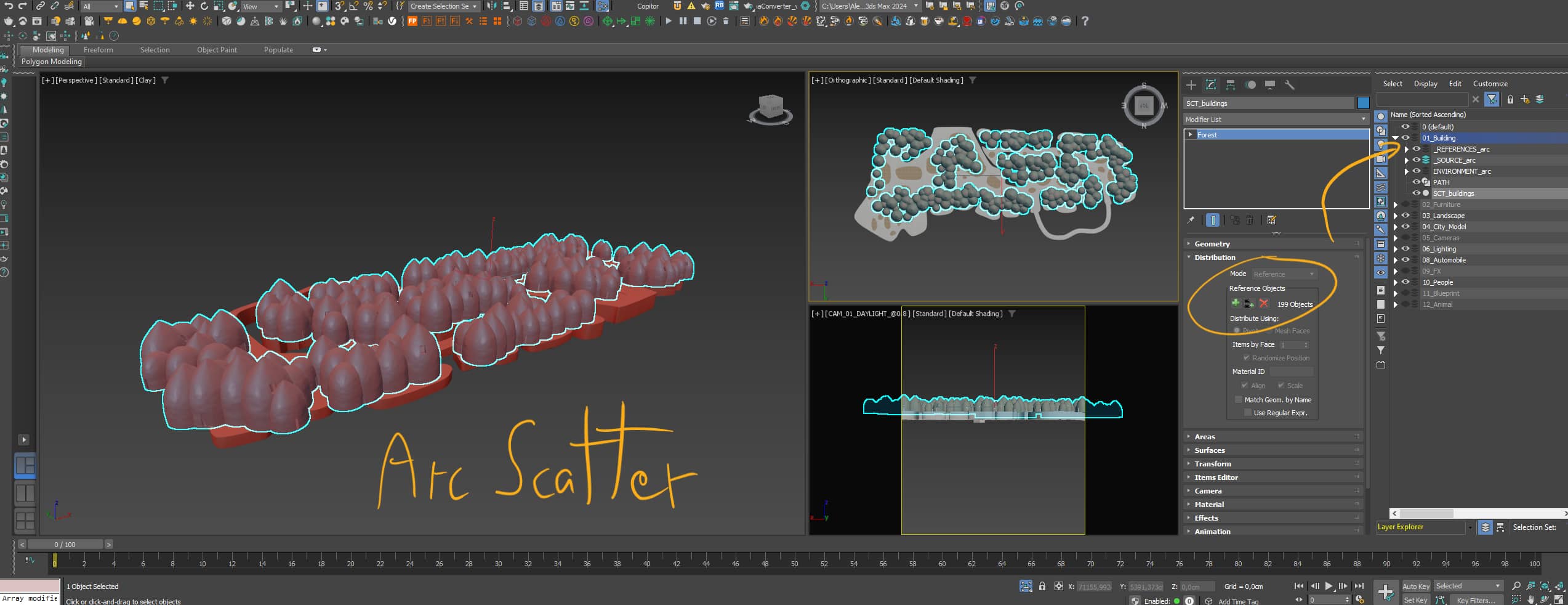Click the Forest Pack FP icon
The width and height of the screenshot is (1568, 605).
click(x=412, y=22)
